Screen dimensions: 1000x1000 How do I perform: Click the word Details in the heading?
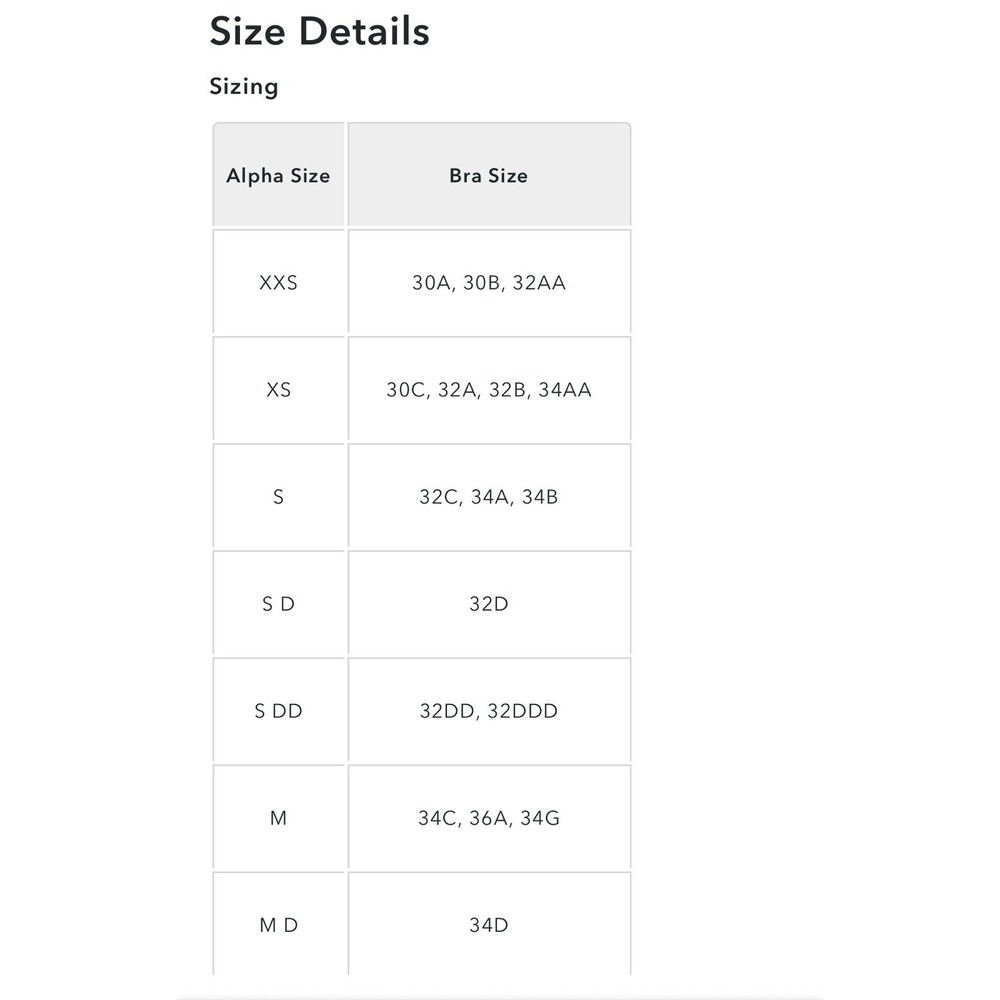[x=364, y=31]
